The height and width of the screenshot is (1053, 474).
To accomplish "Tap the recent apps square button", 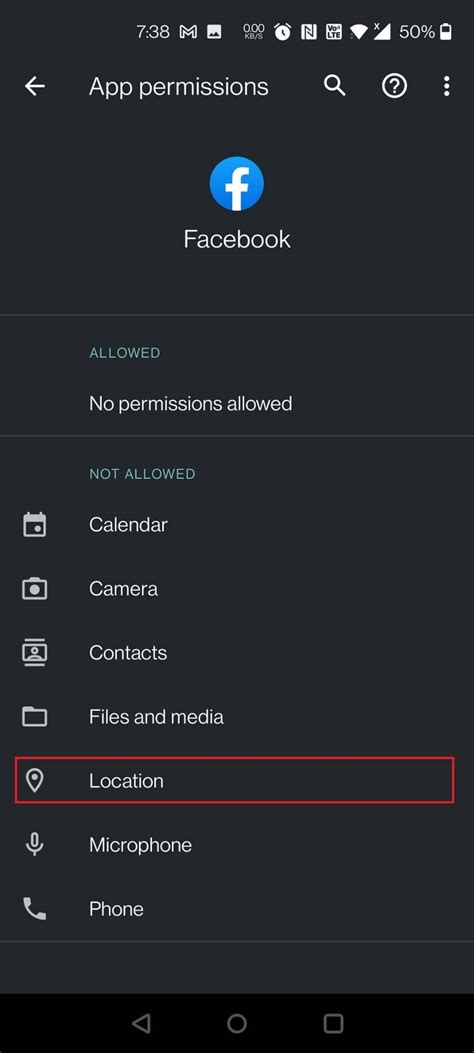I will click(334, 1023).
